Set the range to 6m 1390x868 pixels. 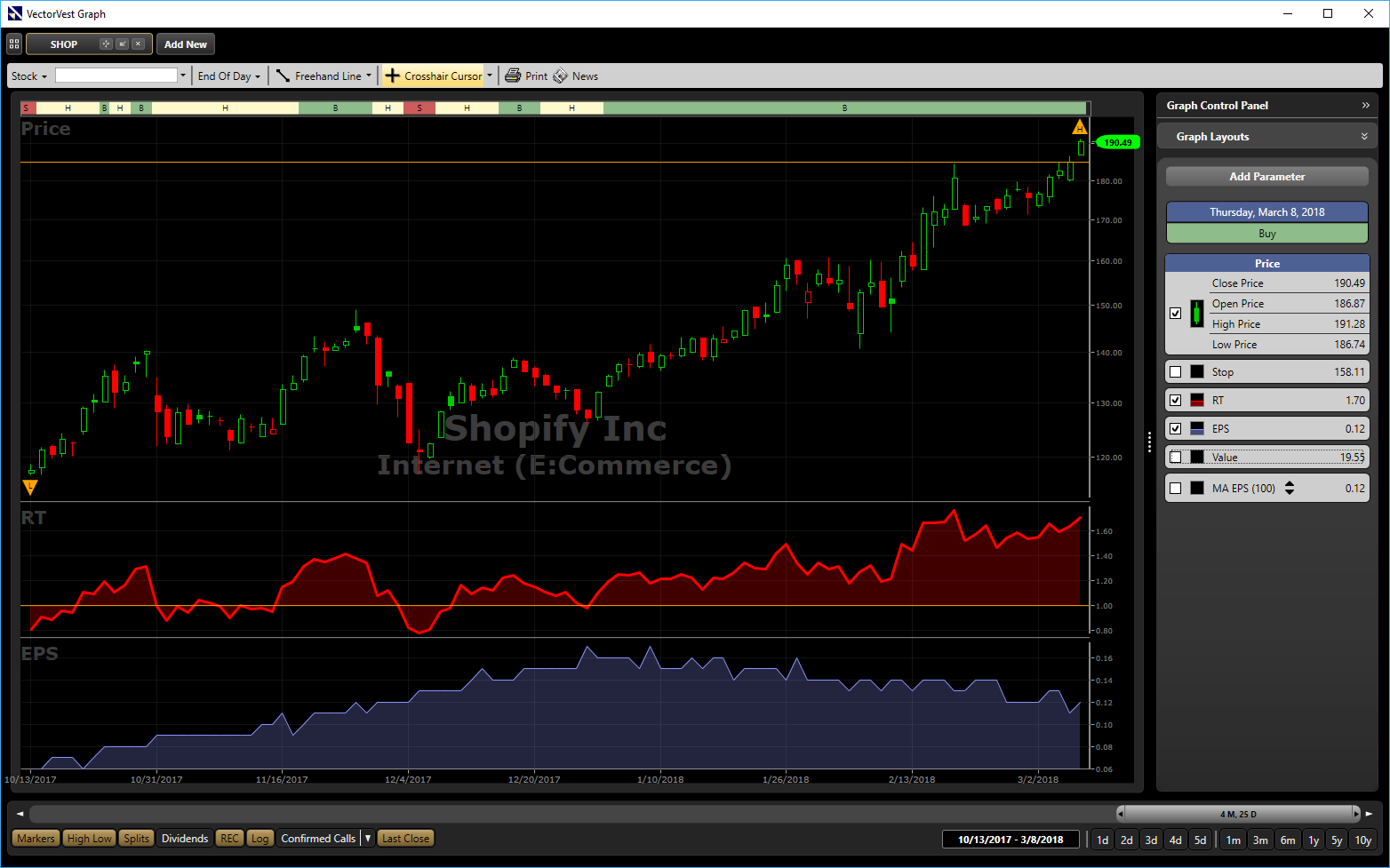(x=1288, y=840)
